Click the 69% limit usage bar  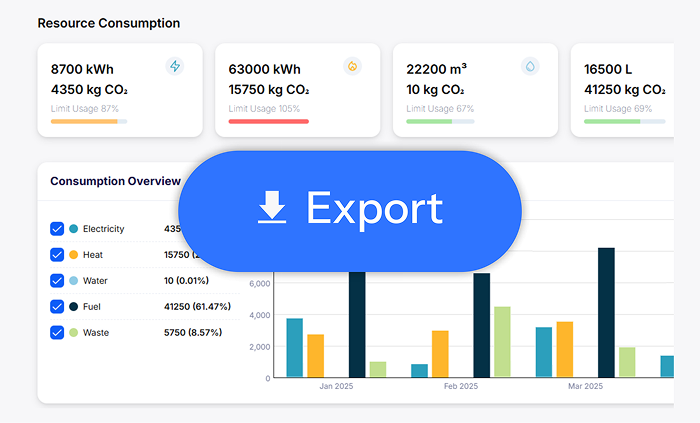[625, 121]
